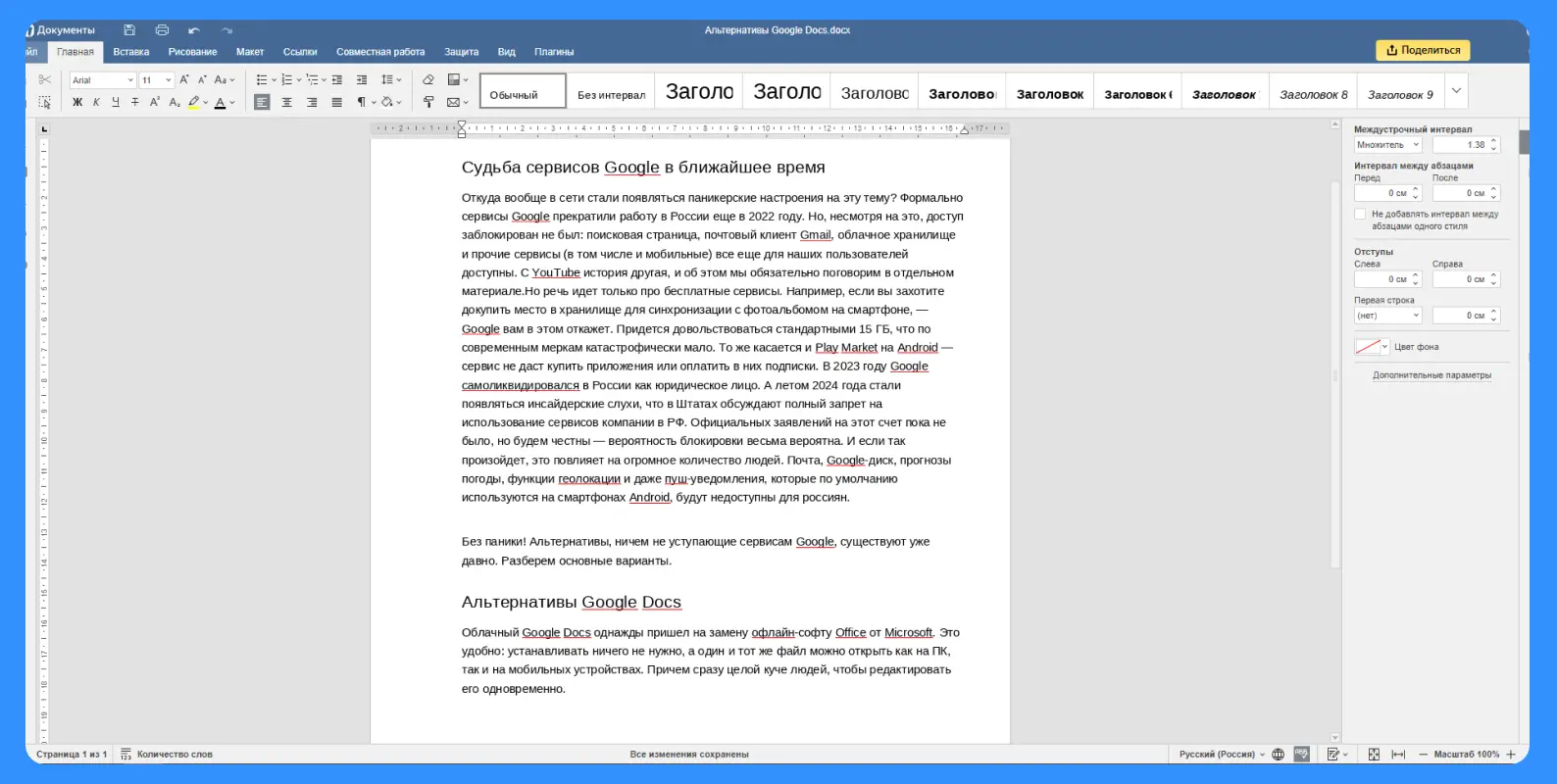The image size is (1557, 784).
Task: Apply the Без интервала style
Action: pyautogui.click(x=611, y=91)
